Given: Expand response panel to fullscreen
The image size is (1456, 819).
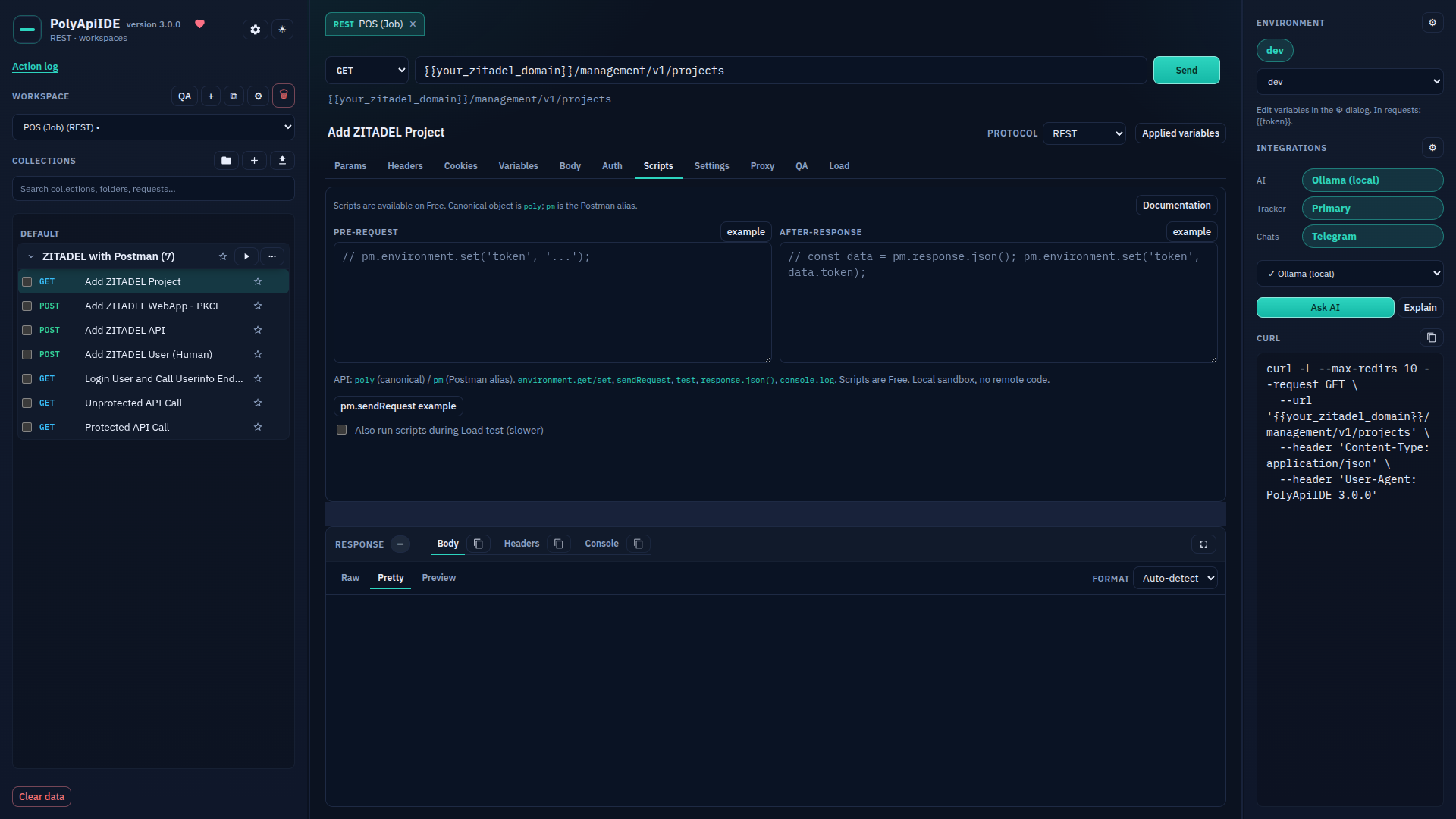Looking at the screenshot, I should click(x=1203, y=544).
